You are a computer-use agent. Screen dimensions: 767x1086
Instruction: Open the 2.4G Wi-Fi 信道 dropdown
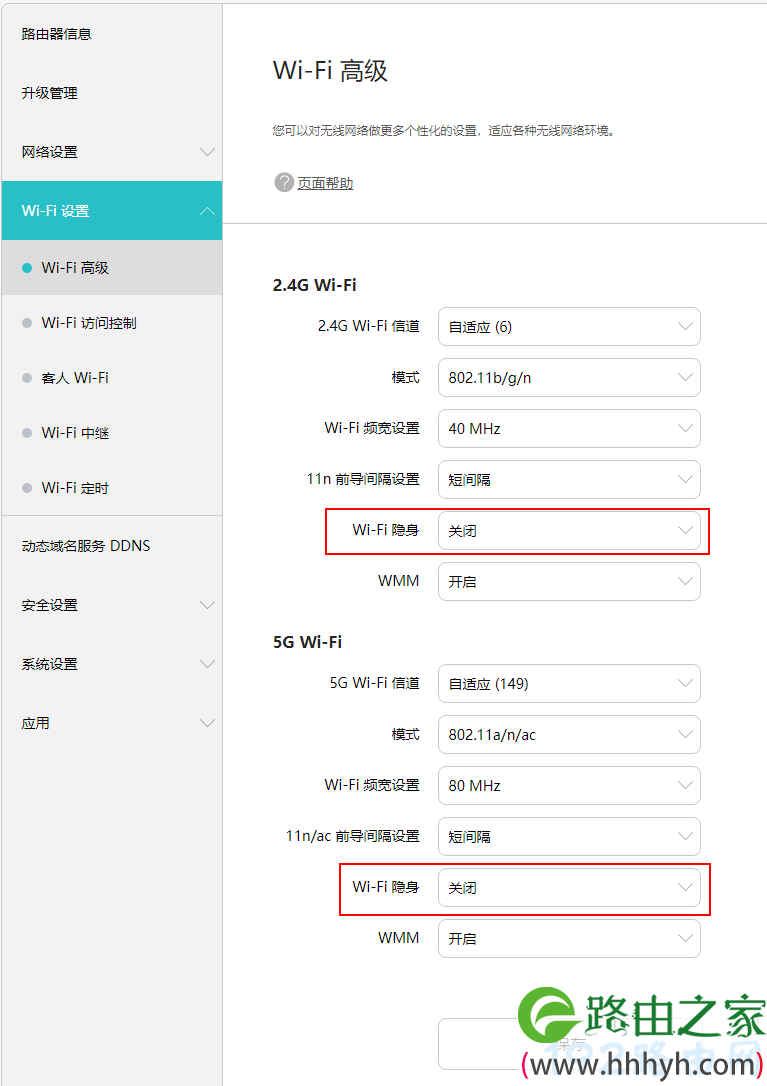569,326
